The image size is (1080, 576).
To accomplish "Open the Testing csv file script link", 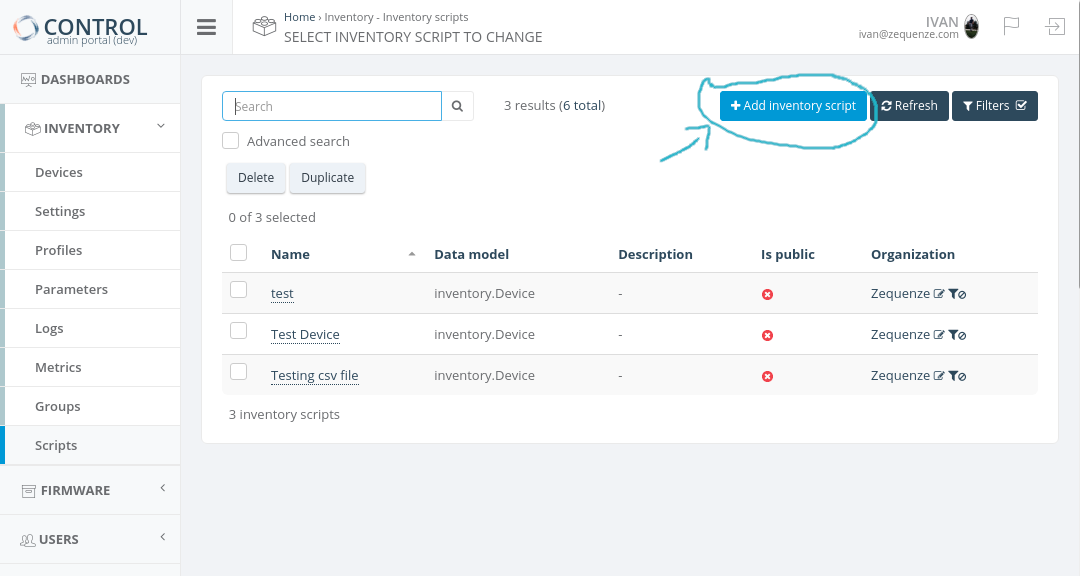I will click(x=314, y=376).
